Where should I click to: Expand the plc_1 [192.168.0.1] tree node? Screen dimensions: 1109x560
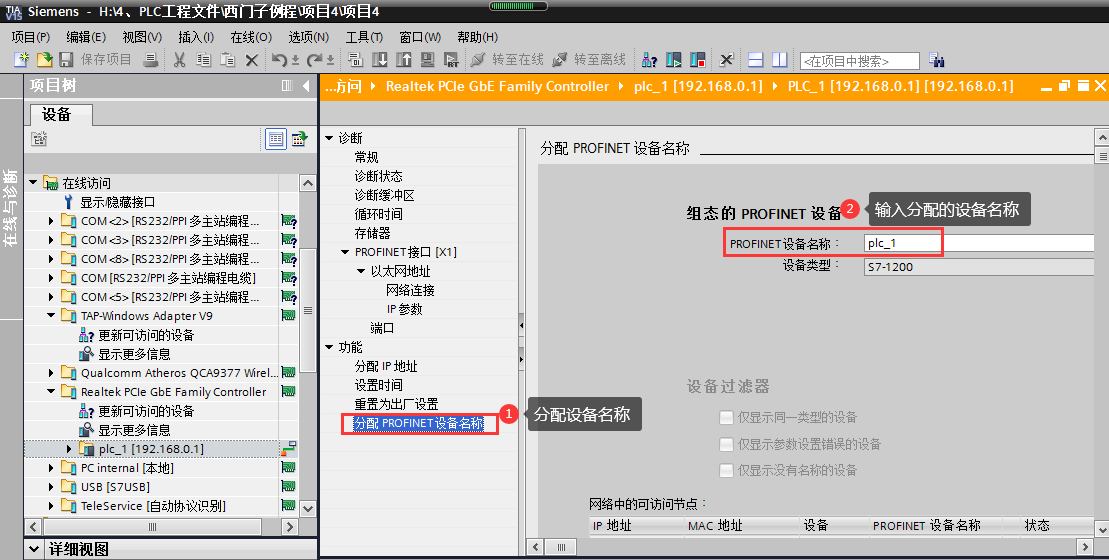pyautogui.click(x=69, y=449)
